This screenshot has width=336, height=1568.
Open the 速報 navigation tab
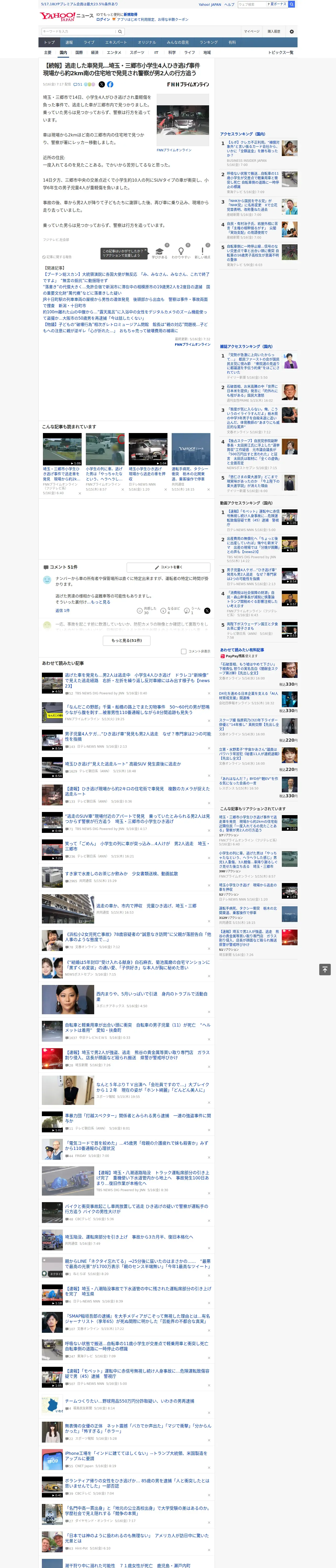(x=69, y=43)
